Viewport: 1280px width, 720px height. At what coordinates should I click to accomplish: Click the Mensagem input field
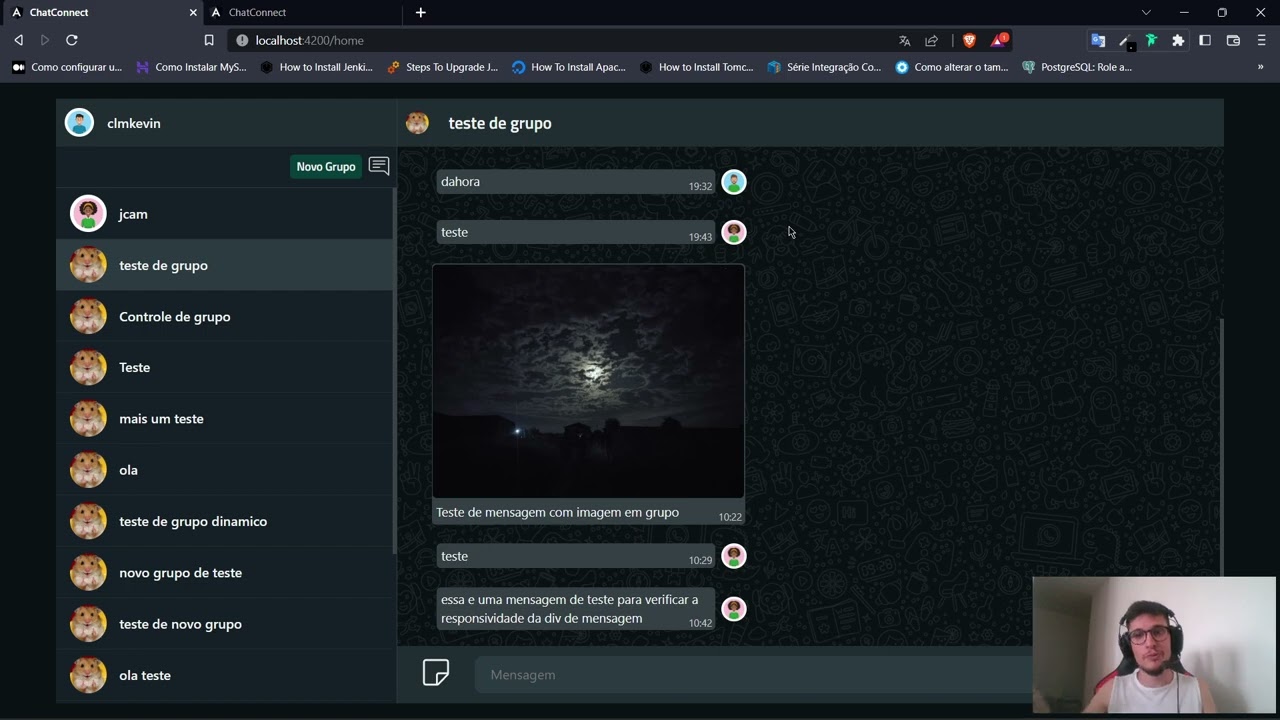click(755, 675)
